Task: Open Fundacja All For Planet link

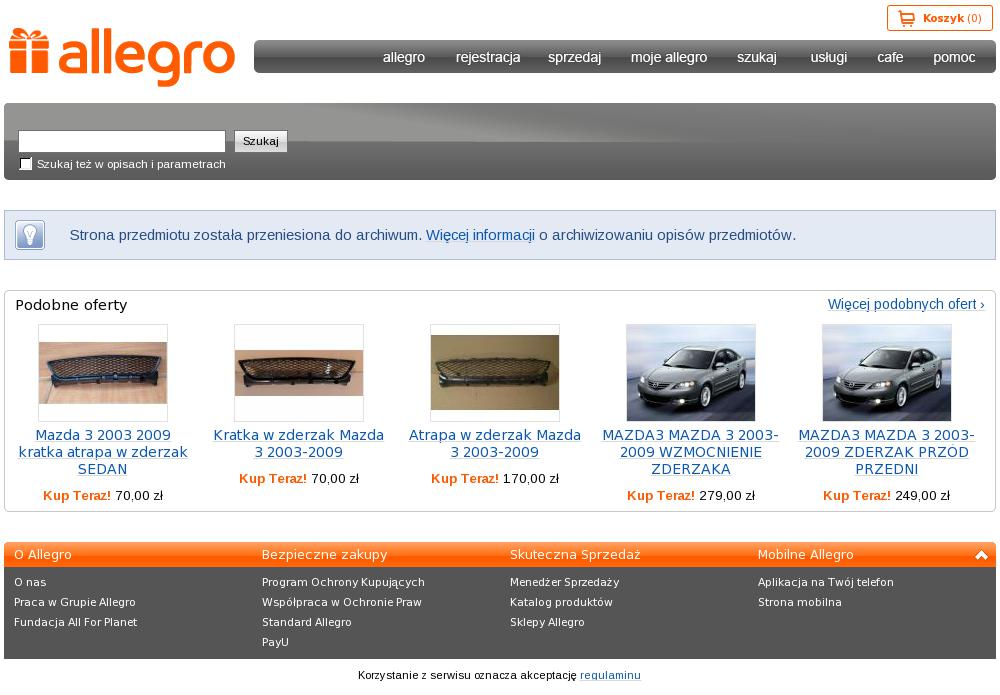Action: (75, 622)
